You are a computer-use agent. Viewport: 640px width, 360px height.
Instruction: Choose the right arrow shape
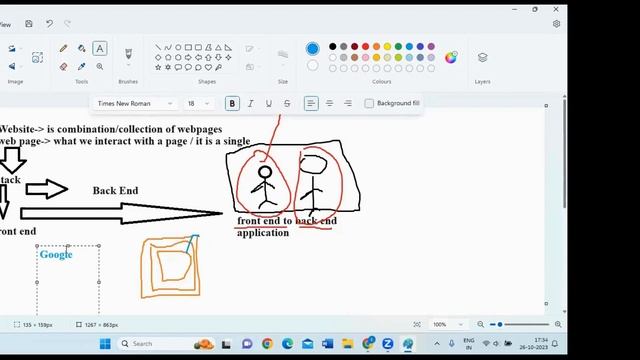click(188, 58)
